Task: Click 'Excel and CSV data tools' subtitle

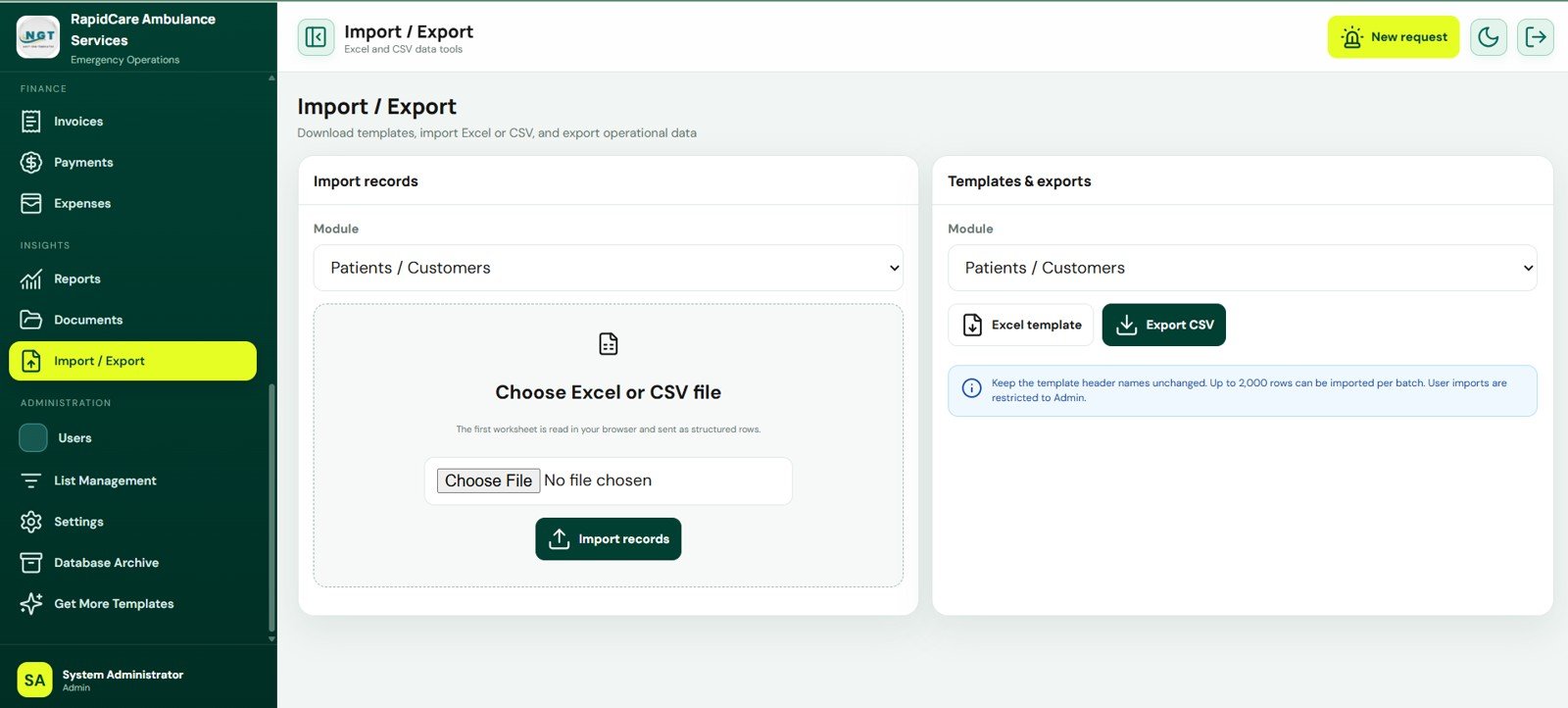Action: 403,49
